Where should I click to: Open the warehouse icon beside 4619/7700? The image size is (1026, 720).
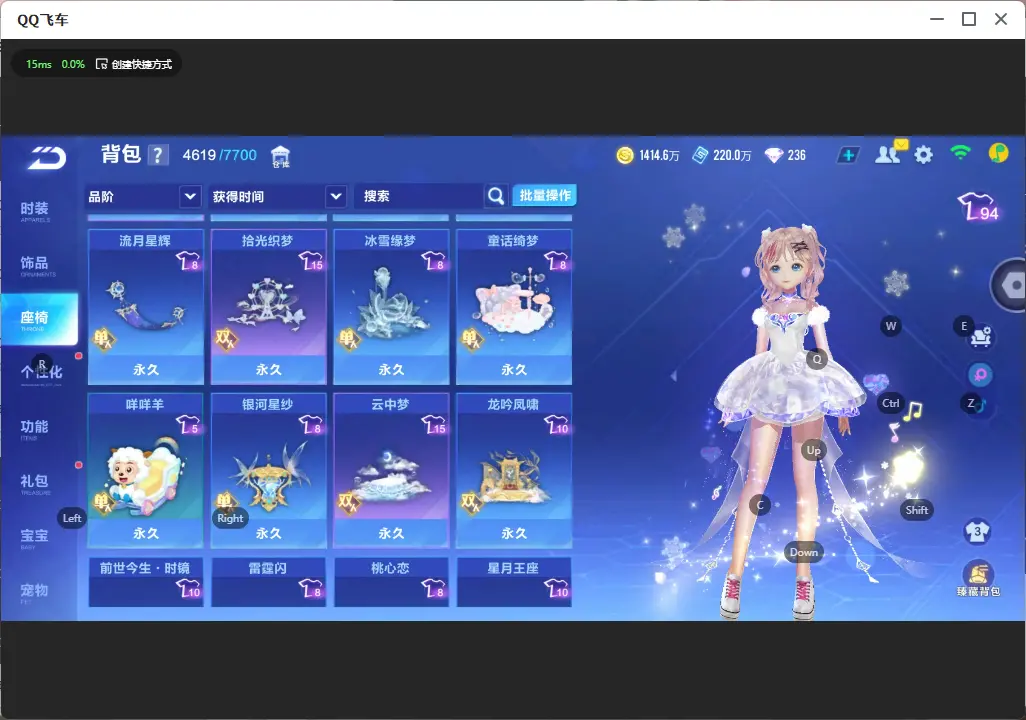tap(280, 156)
